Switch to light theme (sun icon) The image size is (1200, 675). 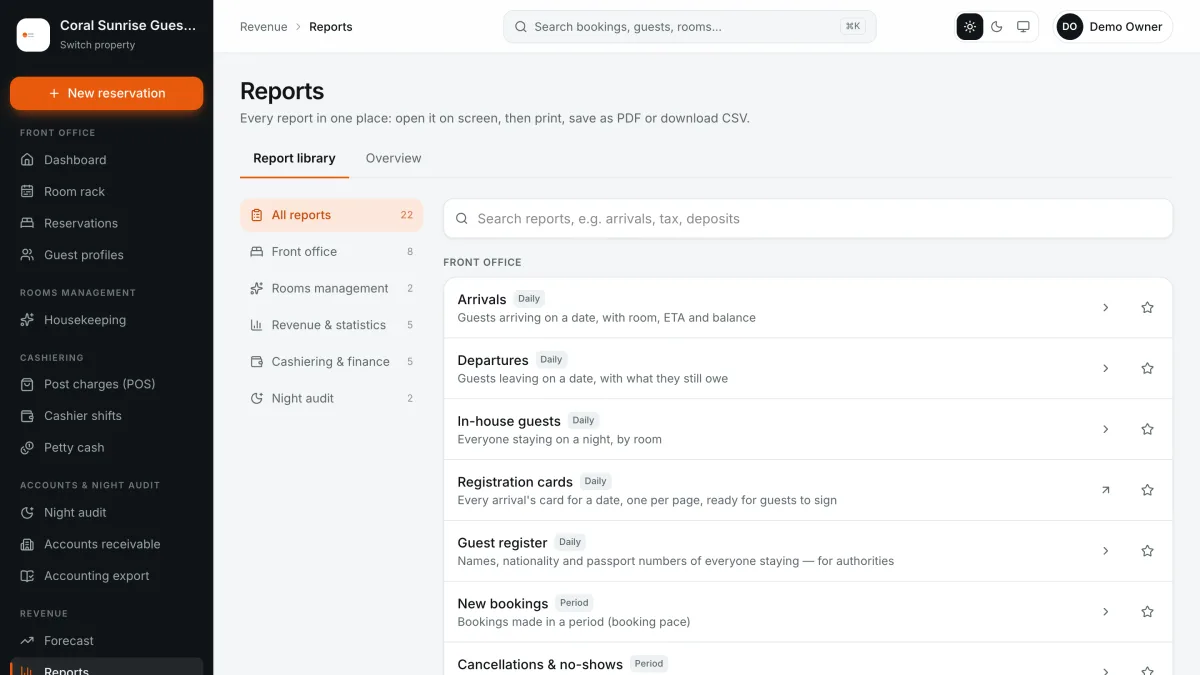point(970,27)
